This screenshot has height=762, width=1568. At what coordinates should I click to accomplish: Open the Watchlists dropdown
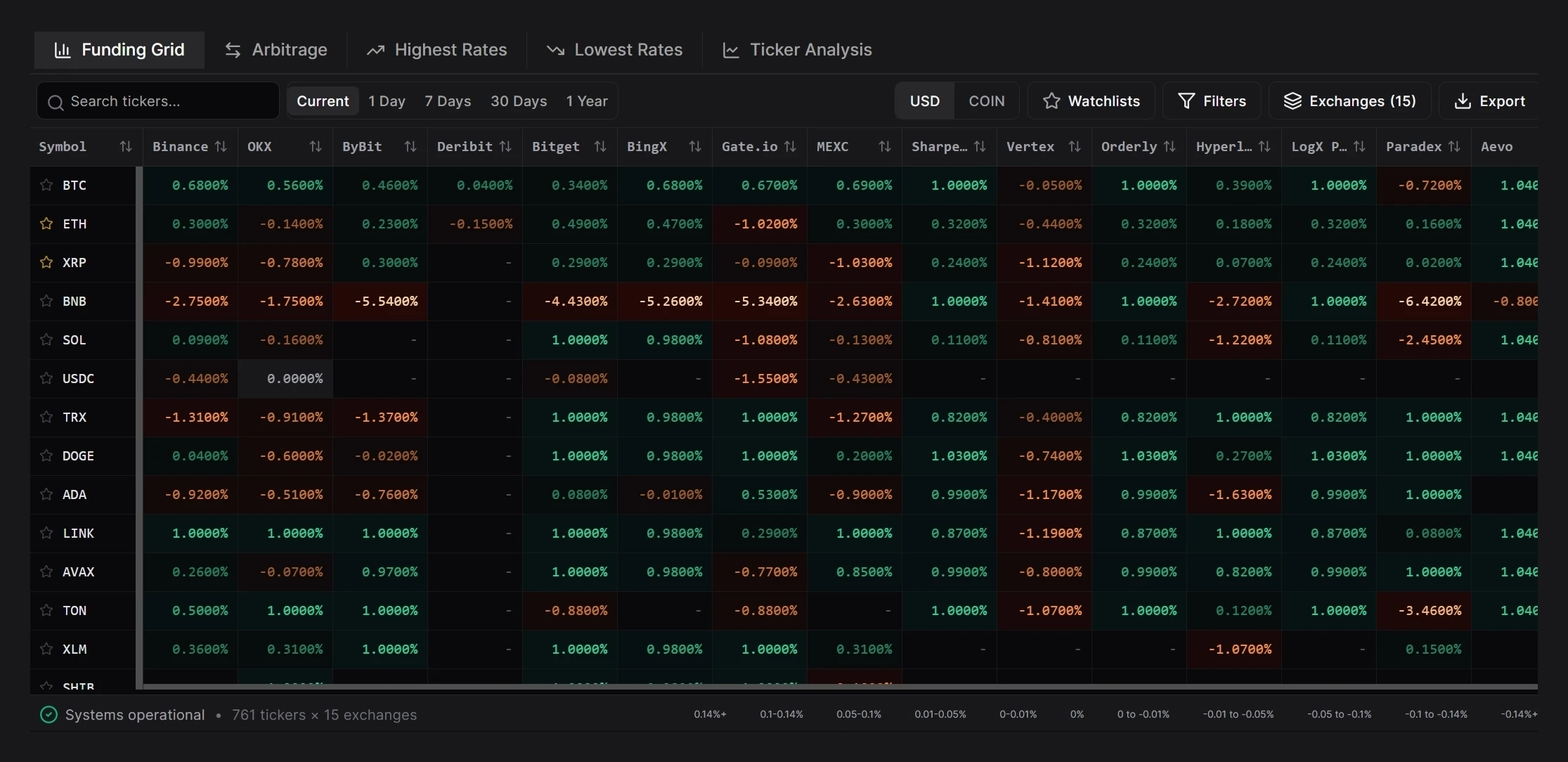1091,101
